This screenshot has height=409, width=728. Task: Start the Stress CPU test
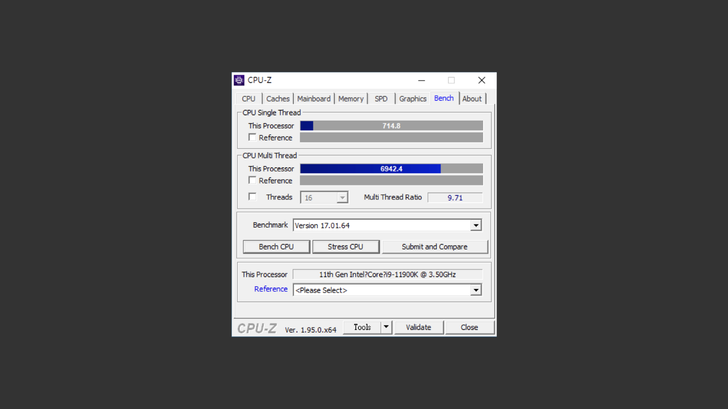(345, 247)
